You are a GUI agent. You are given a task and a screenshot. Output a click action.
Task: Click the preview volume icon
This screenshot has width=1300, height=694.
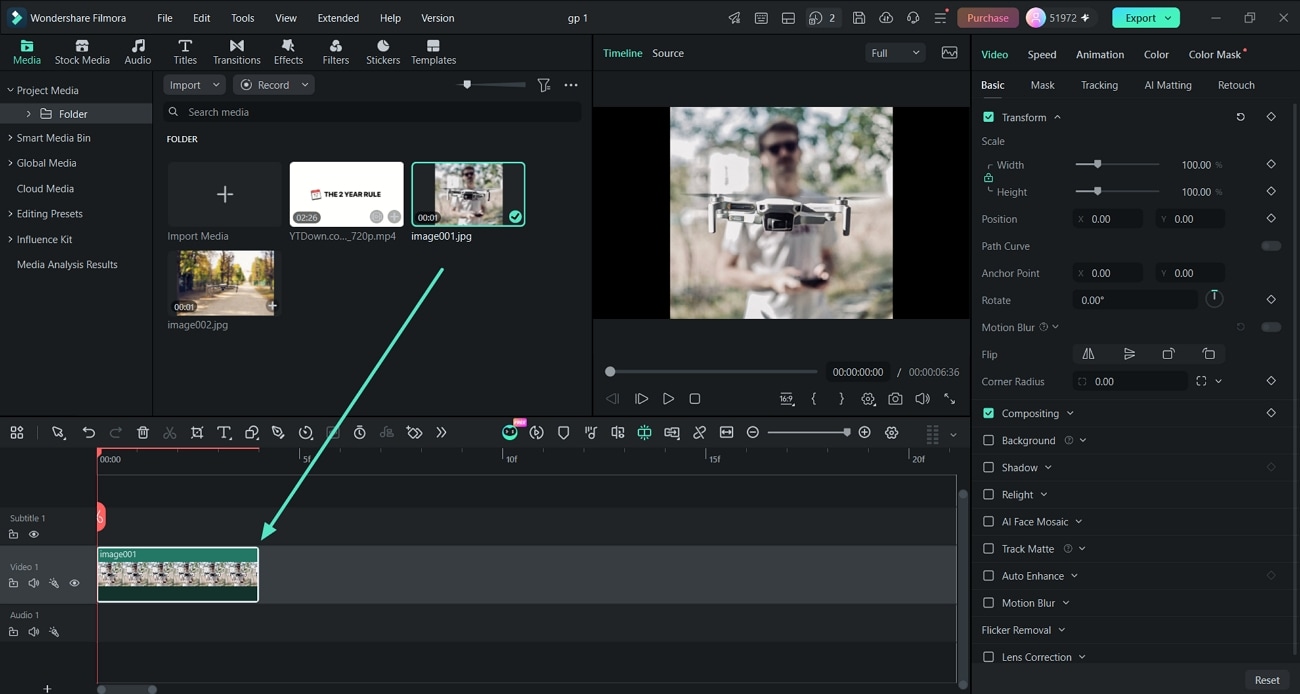coord(922,398)
